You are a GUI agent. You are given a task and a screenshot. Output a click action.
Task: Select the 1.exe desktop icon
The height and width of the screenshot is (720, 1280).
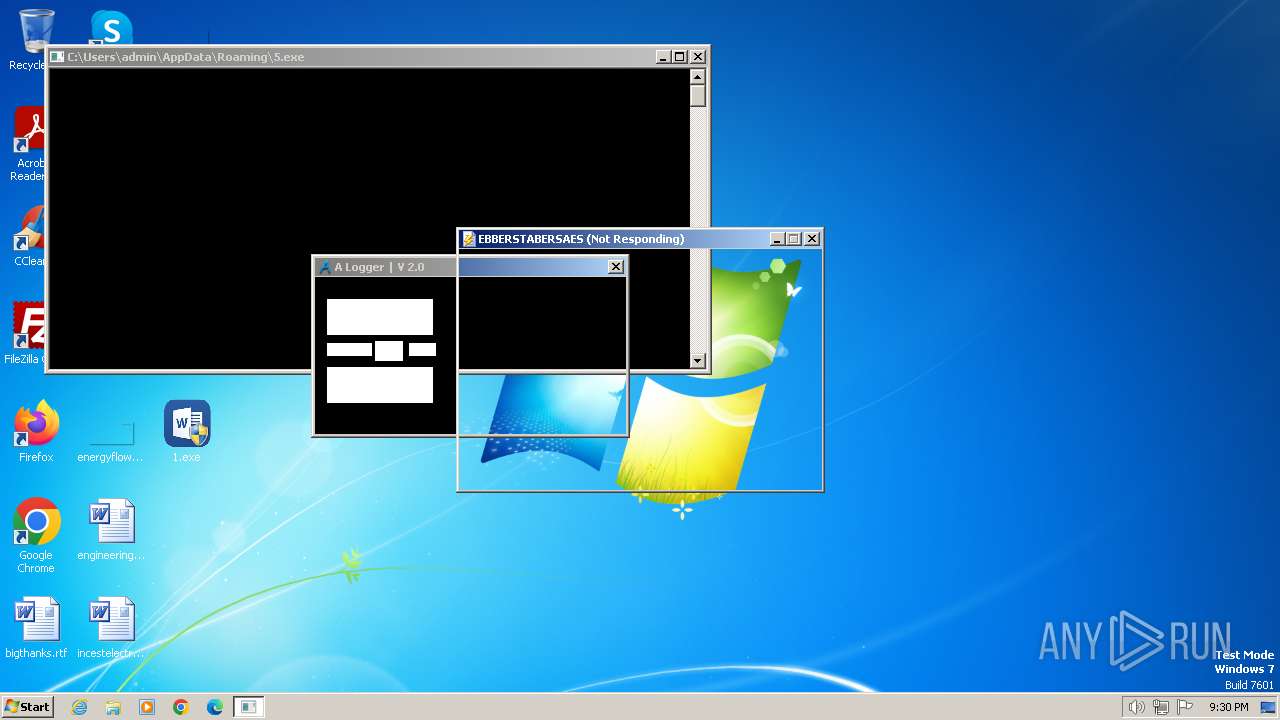[x=187, y=431]
